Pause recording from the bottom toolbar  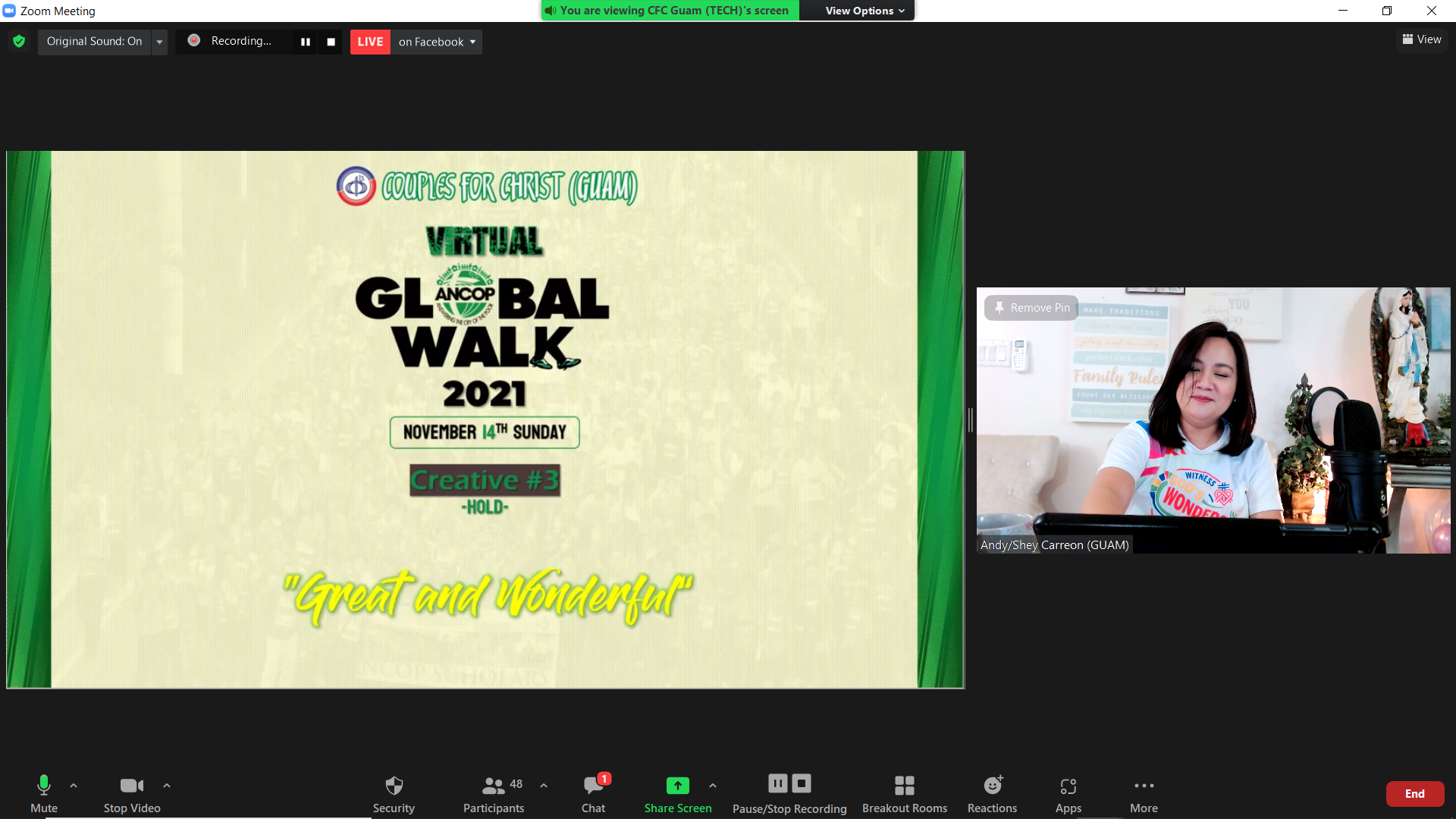pos(778,783)
